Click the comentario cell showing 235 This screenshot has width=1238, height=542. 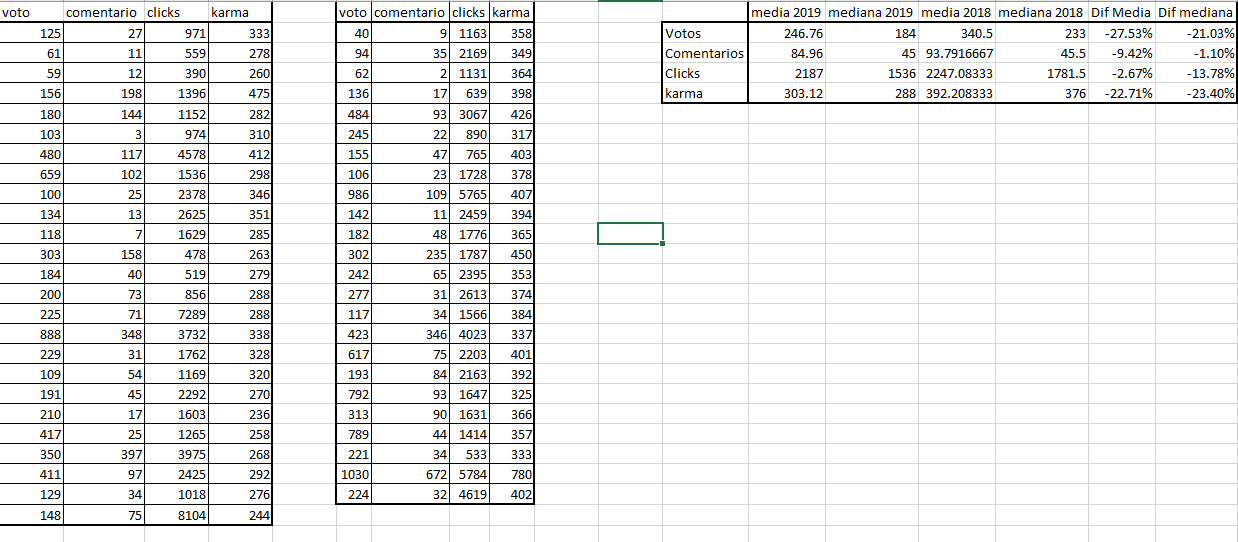click(410, 254)
